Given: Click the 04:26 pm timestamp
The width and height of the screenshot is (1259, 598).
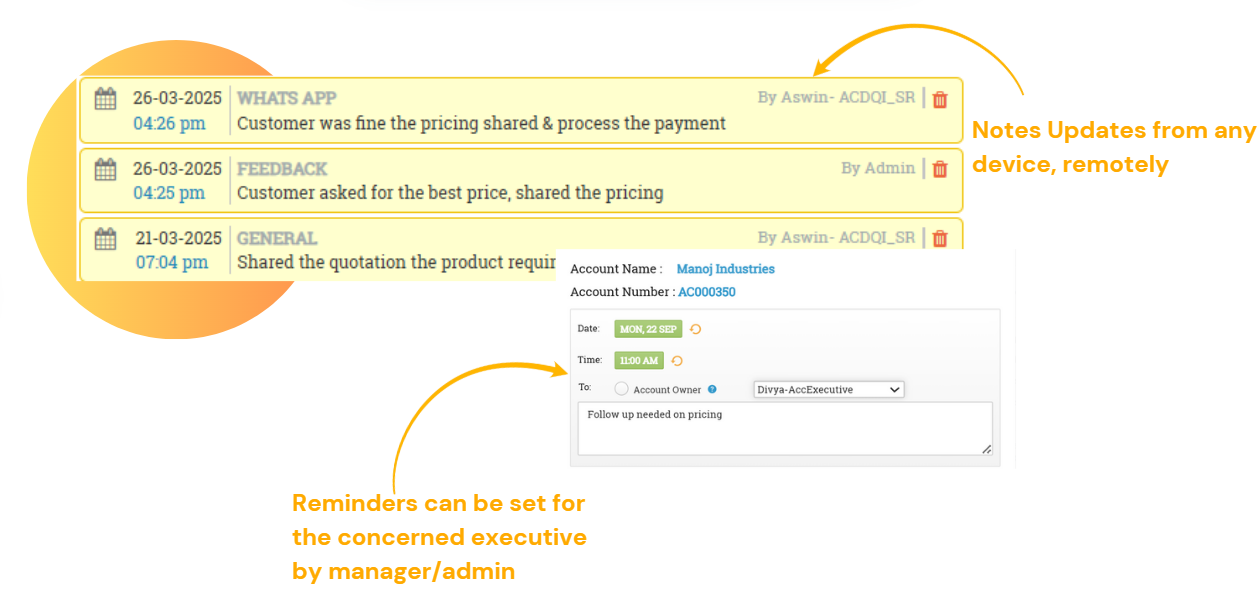Looking at the screenshot, I should click(169, 123).
